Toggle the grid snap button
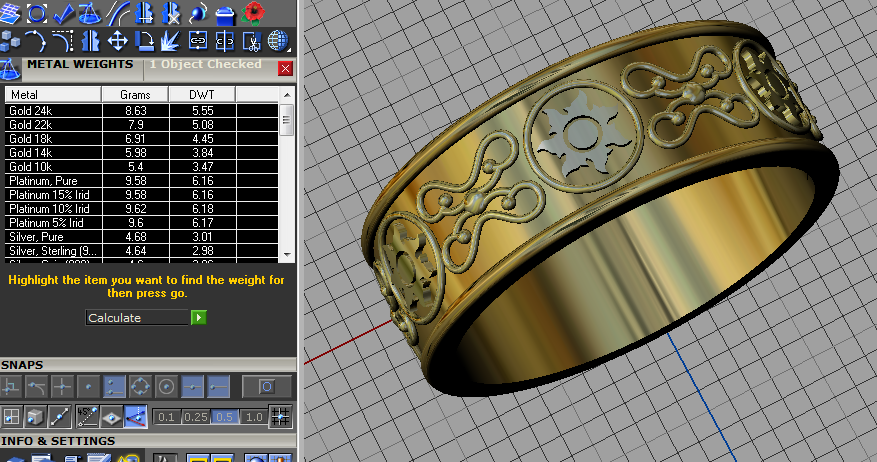This screenshot has height=462, width=877. click(x=281, y=417)
